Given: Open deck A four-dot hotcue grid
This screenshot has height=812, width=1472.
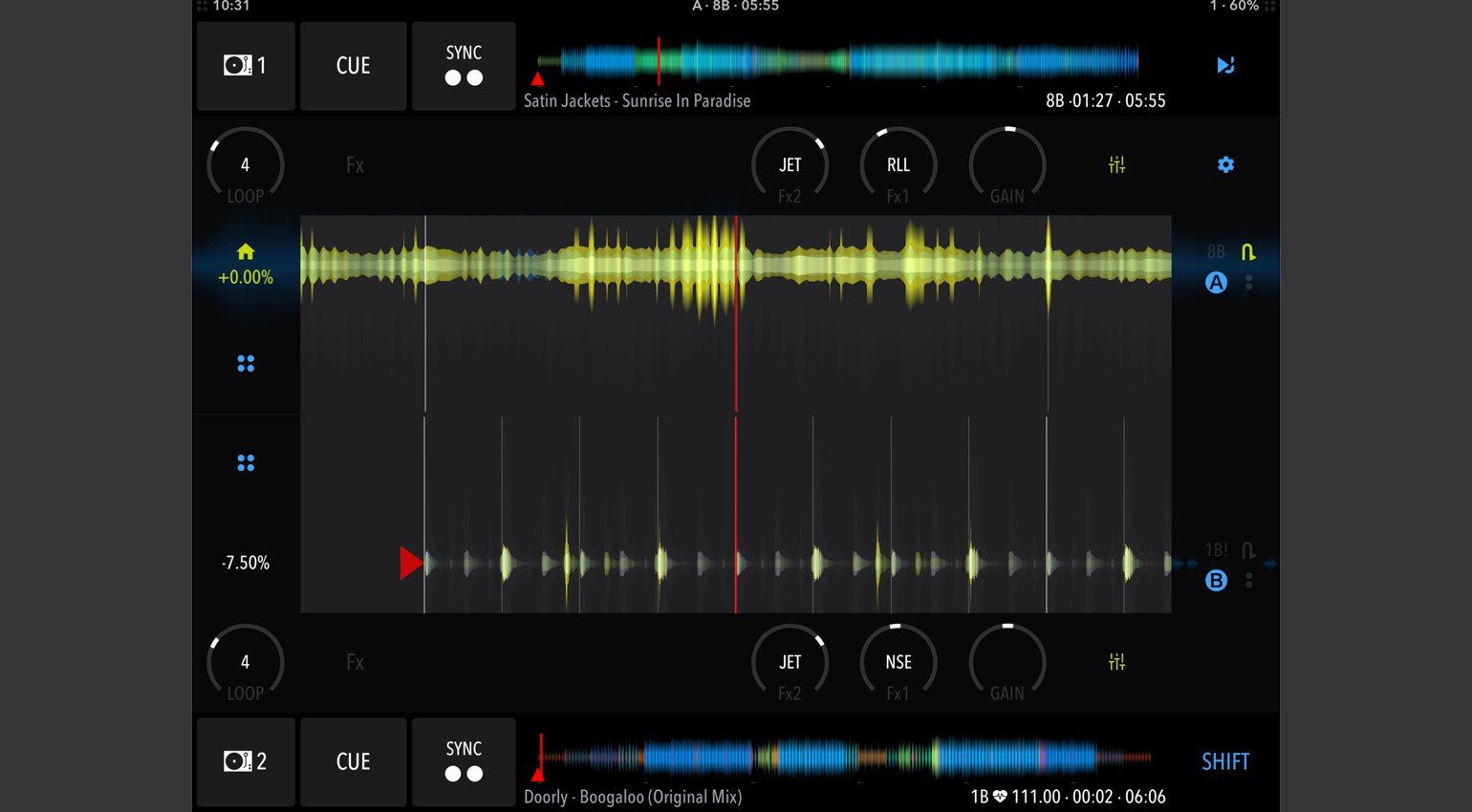Looking at the screenshot, I should click(246, 364).
